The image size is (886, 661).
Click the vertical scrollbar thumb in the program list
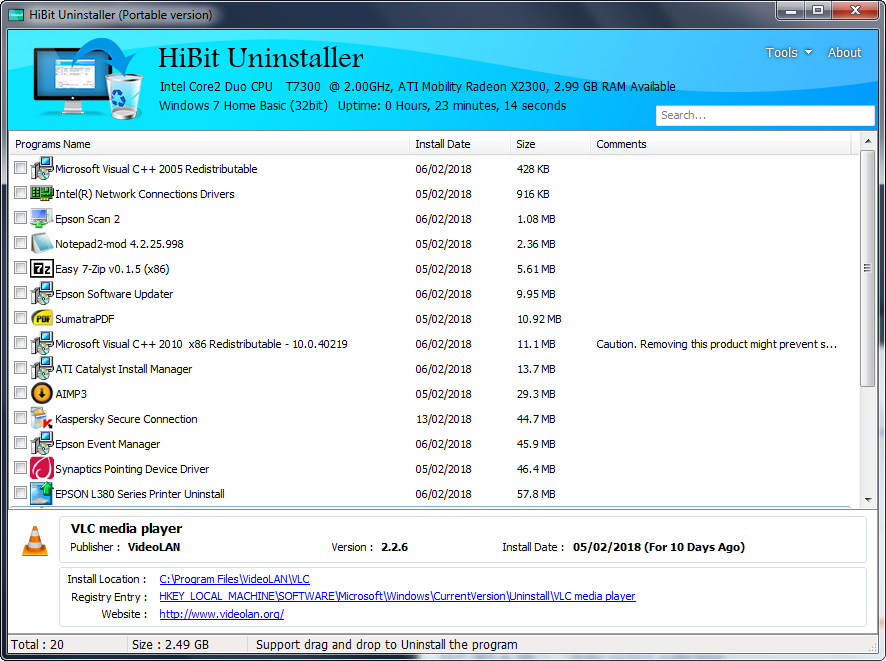[868, 268]
